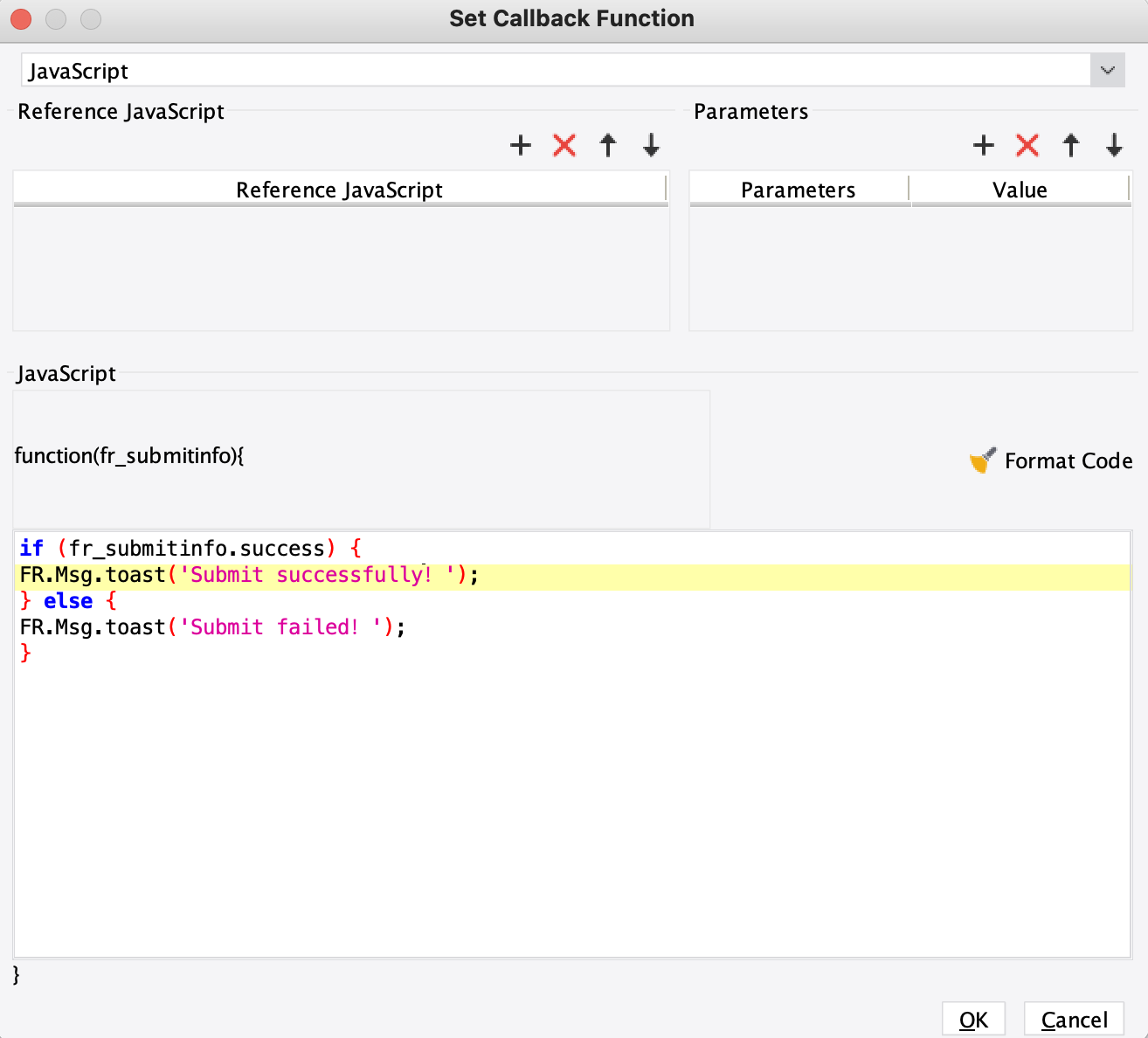Screen dimensions: 1148x1038
Task: Add a new parameter row
Action: (984, 145)
